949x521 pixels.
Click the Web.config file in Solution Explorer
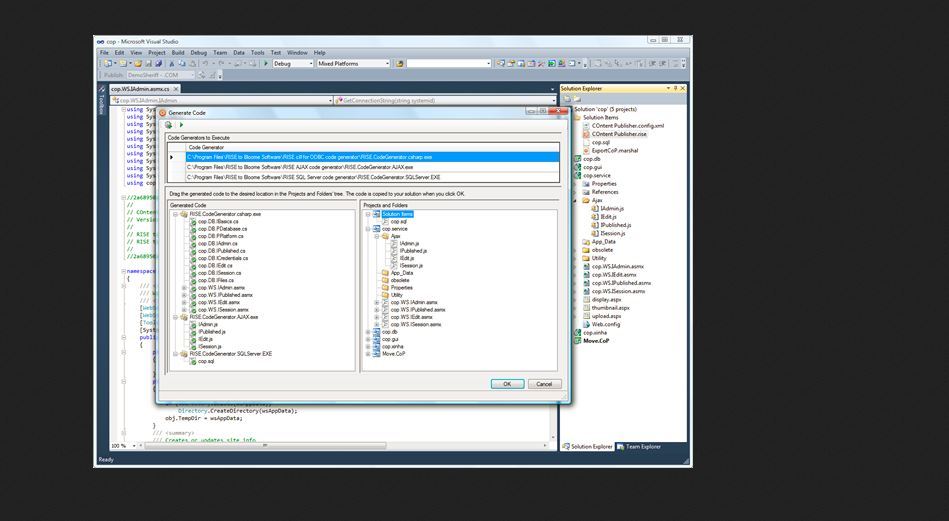pos(606,324)
